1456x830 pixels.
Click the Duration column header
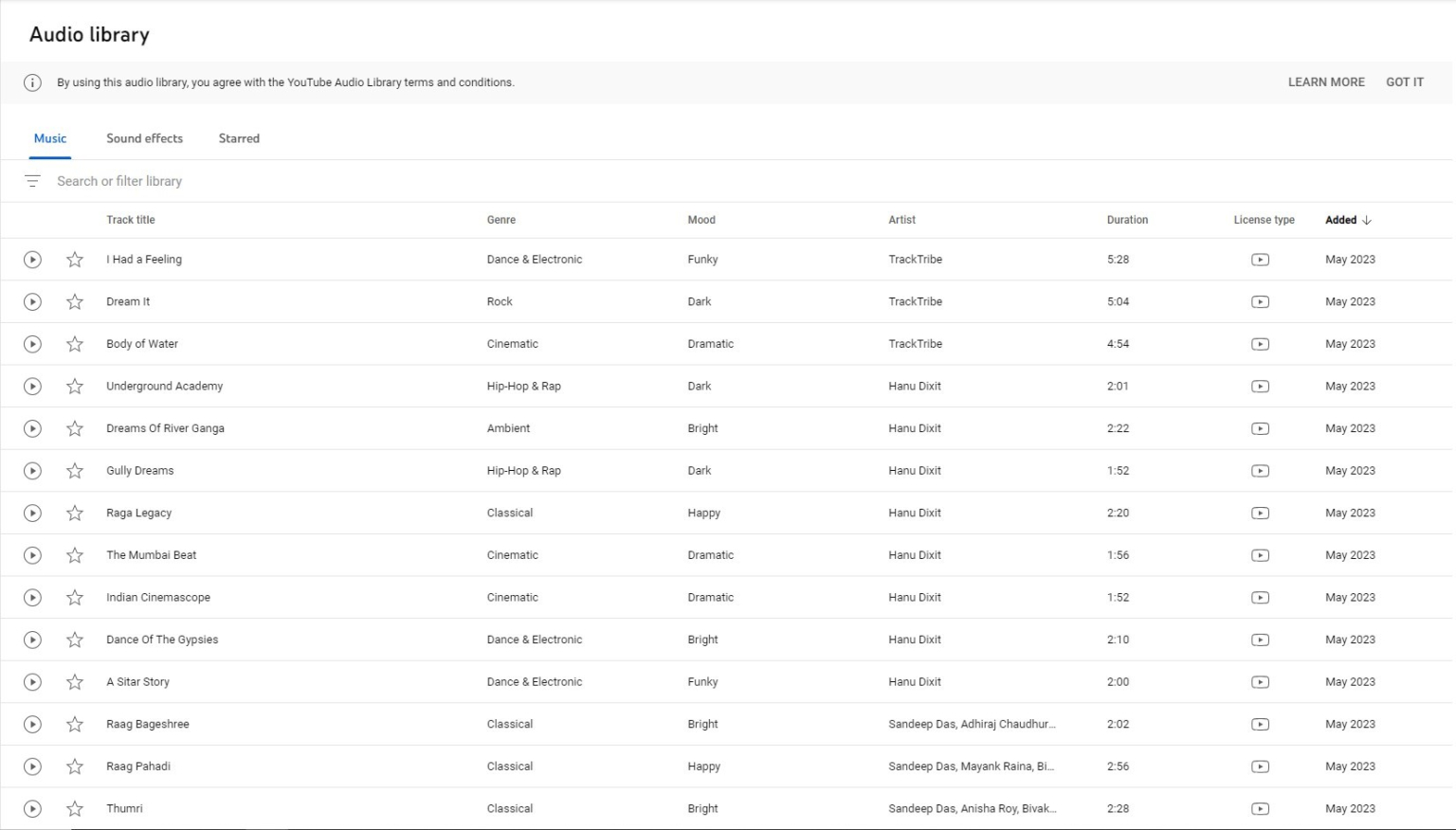(1127, 220)
